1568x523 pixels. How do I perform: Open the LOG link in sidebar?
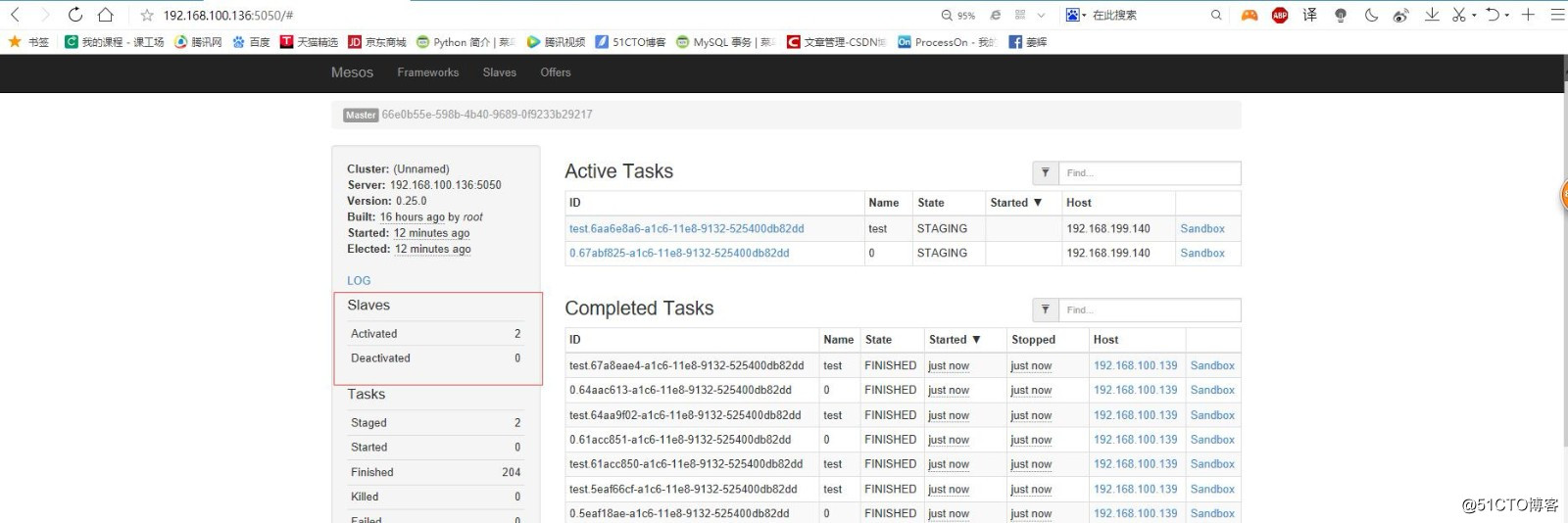359,280
